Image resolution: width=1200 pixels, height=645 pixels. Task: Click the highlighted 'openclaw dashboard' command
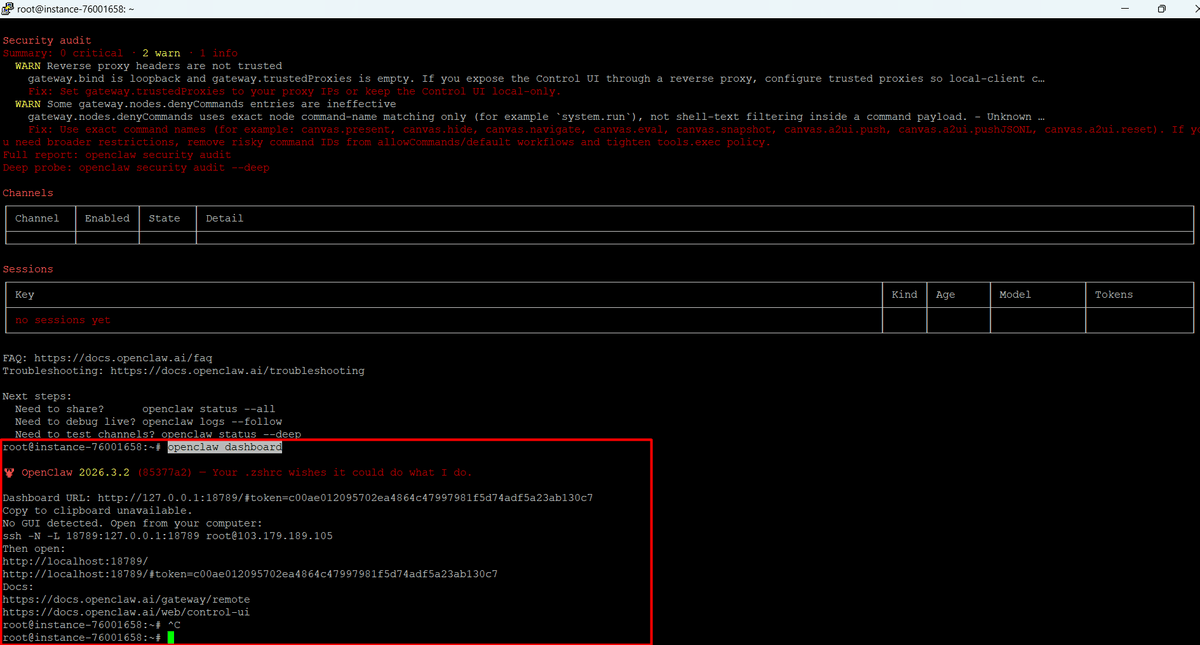point(224,448)
